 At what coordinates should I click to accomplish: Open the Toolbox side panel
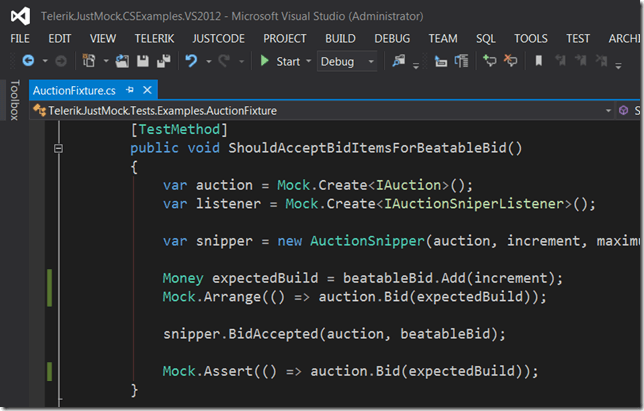click(x=14, y=100)
